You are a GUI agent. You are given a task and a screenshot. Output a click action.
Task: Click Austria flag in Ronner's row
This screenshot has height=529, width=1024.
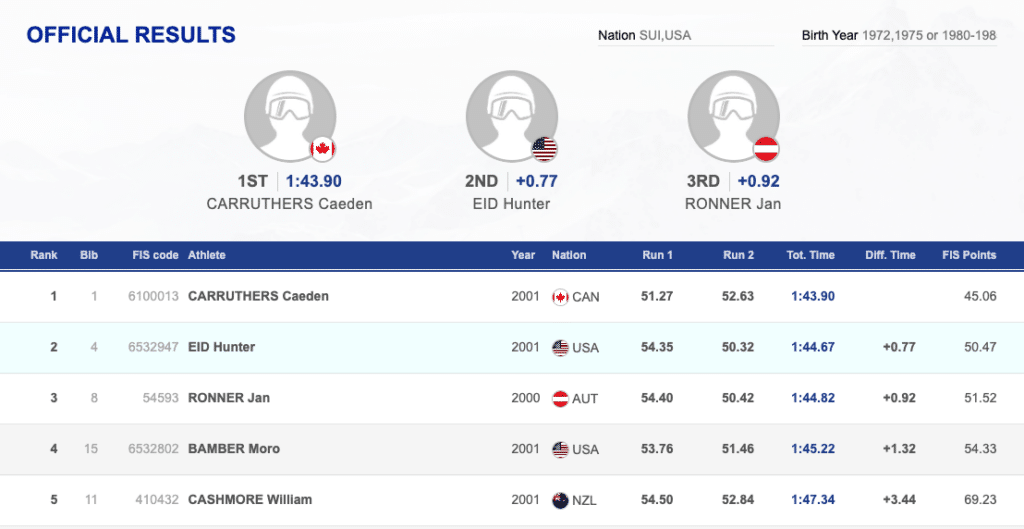click(560, 398)
